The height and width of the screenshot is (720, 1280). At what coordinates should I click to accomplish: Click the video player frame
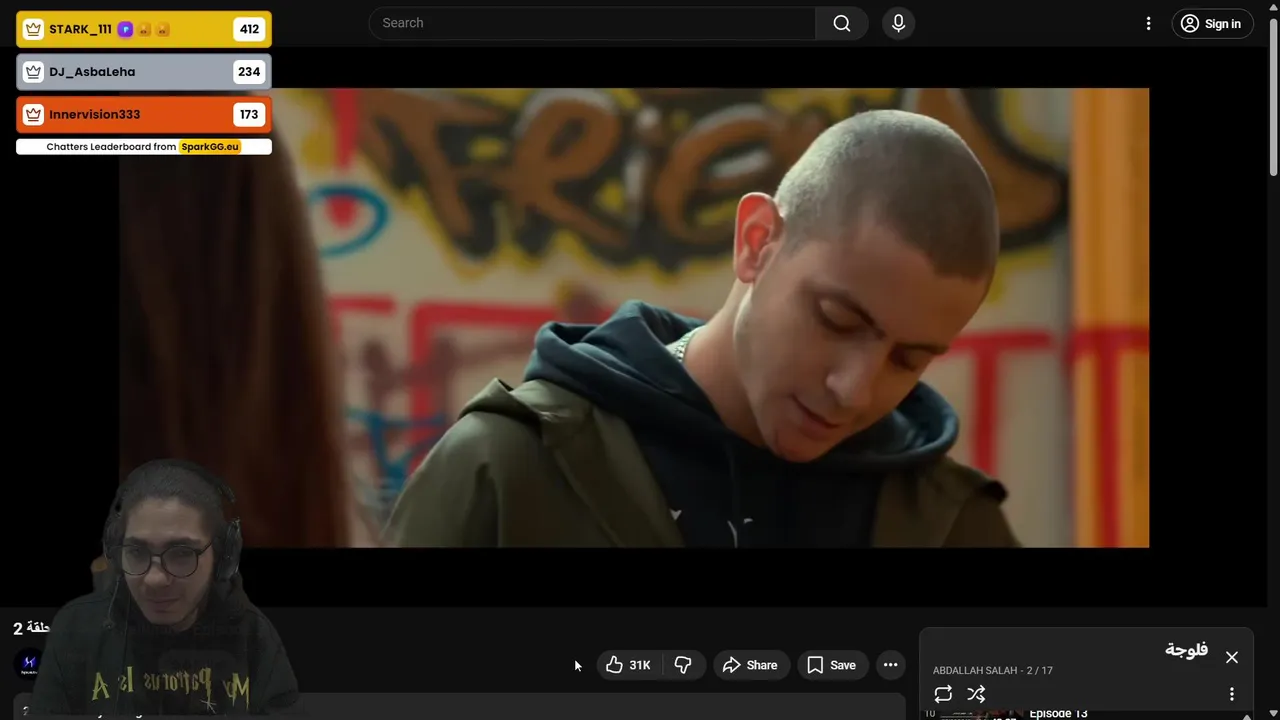pos(634,318)
